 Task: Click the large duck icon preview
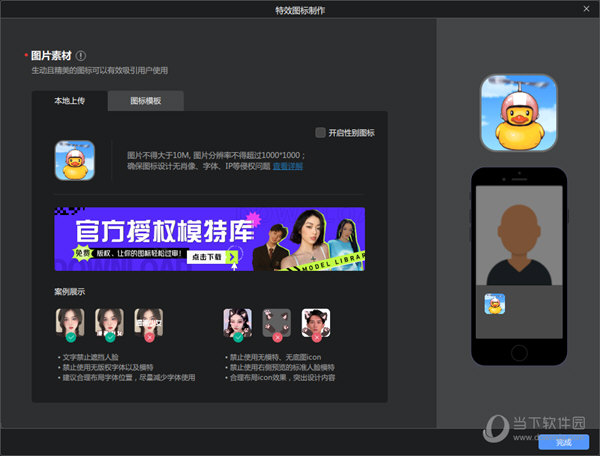point(519,113)
